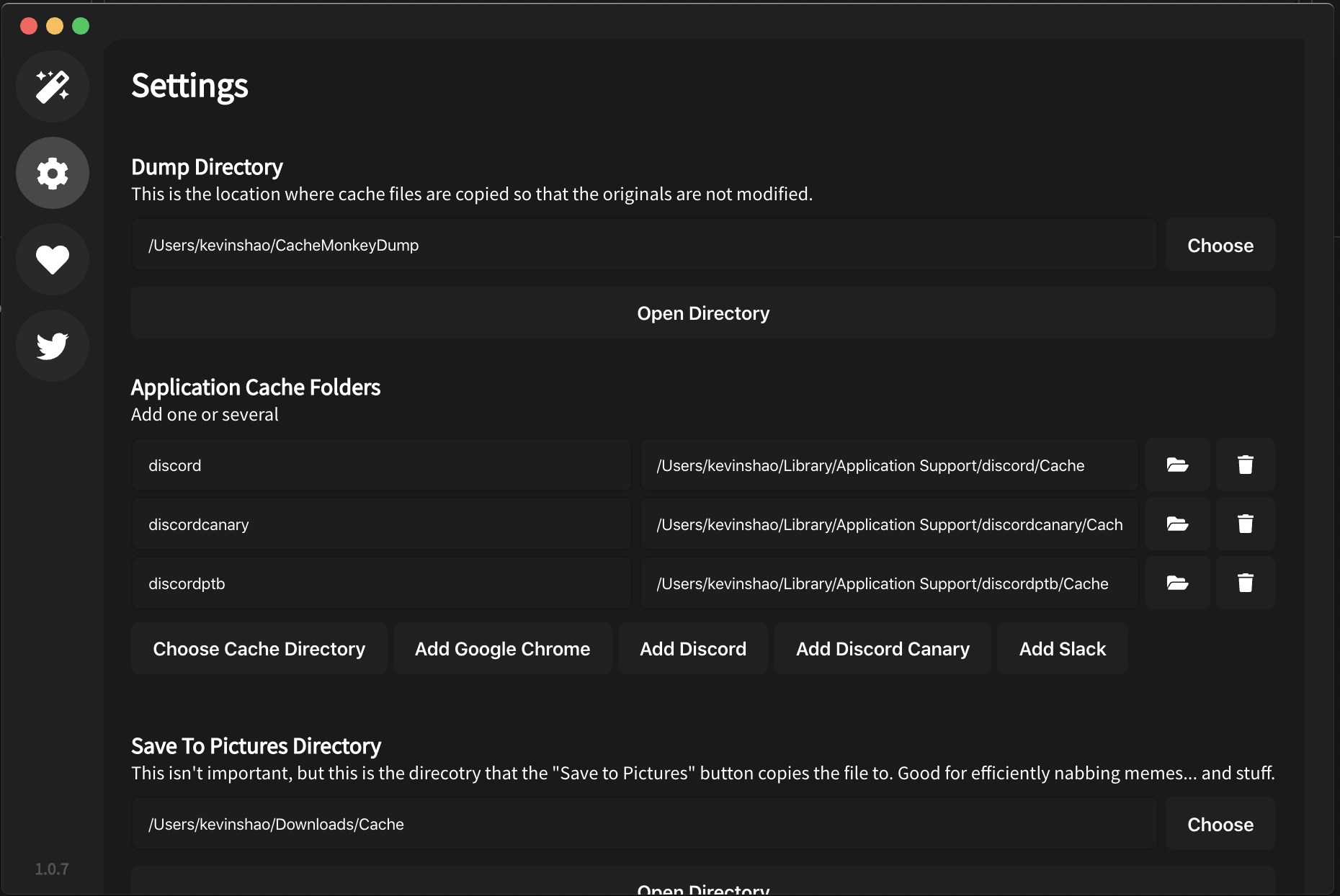Click Choose Cache Directory

click(259, 648)
